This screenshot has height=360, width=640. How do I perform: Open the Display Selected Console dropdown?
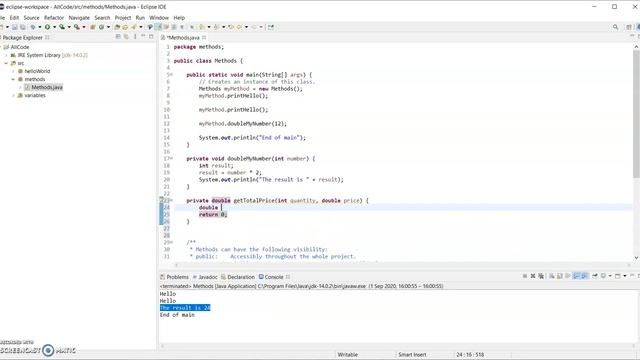coord(610,276)
